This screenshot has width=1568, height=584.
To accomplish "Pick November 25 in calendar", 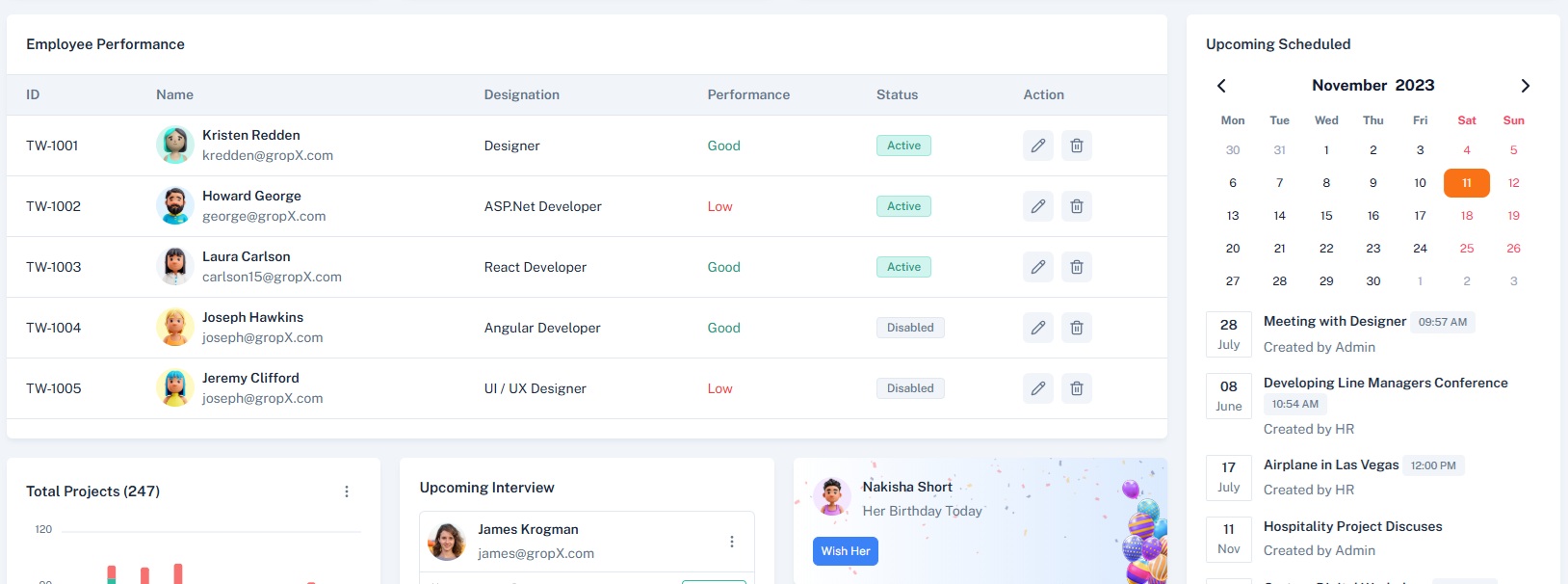I will [x=1466, y=249].
